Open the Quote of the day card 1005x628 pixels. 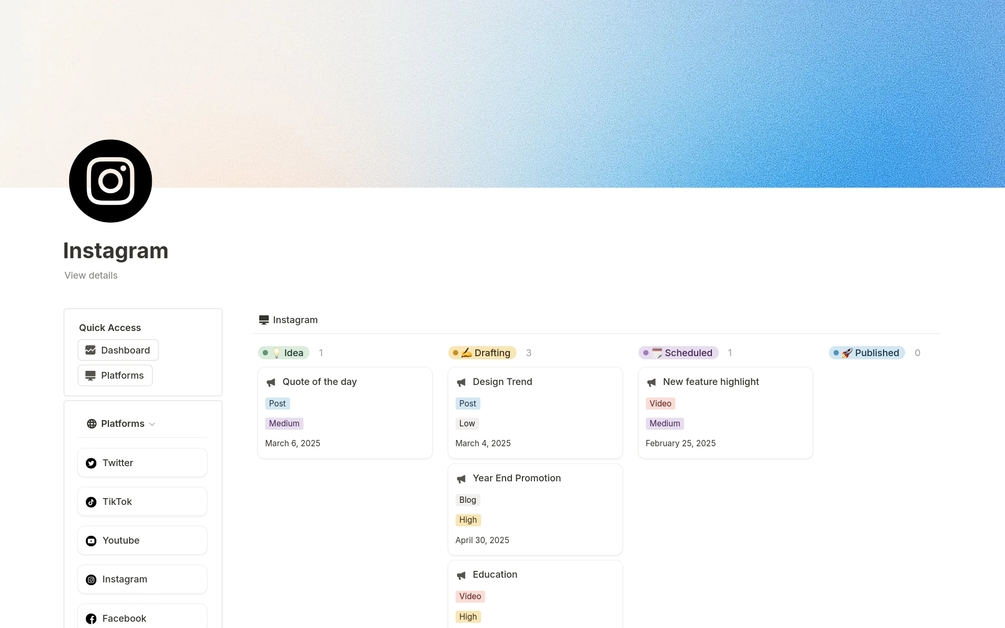(345, 413)
